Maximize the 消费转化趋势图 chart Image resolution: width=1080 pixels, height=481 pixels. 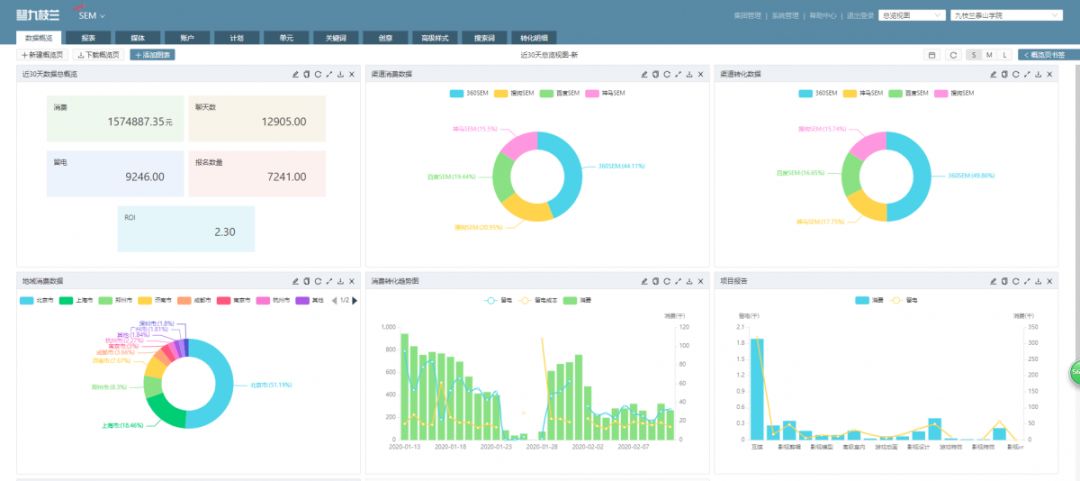pyautogui.click(x=678, y=281)
